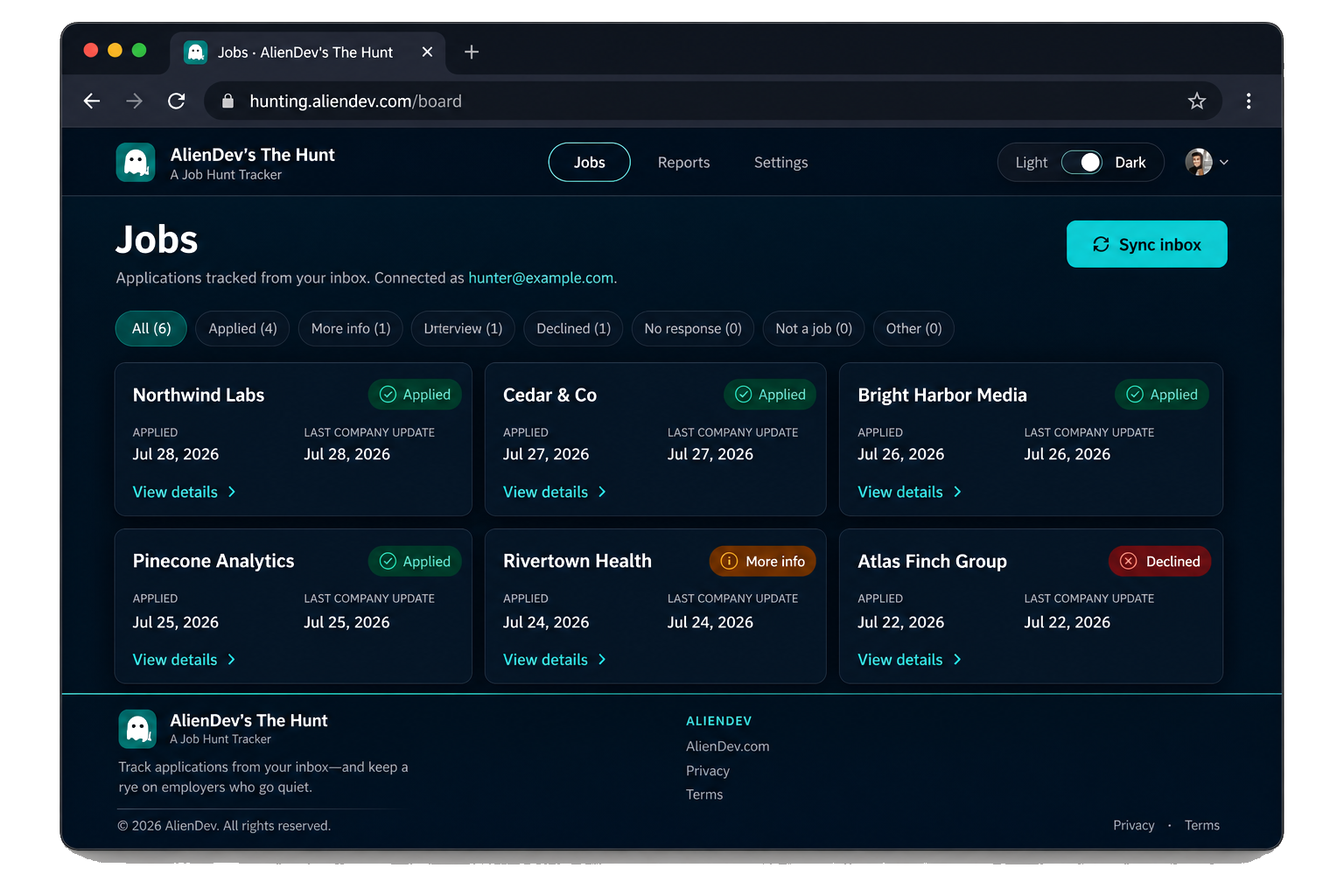Select the All (6) filter

click(151, 329)
